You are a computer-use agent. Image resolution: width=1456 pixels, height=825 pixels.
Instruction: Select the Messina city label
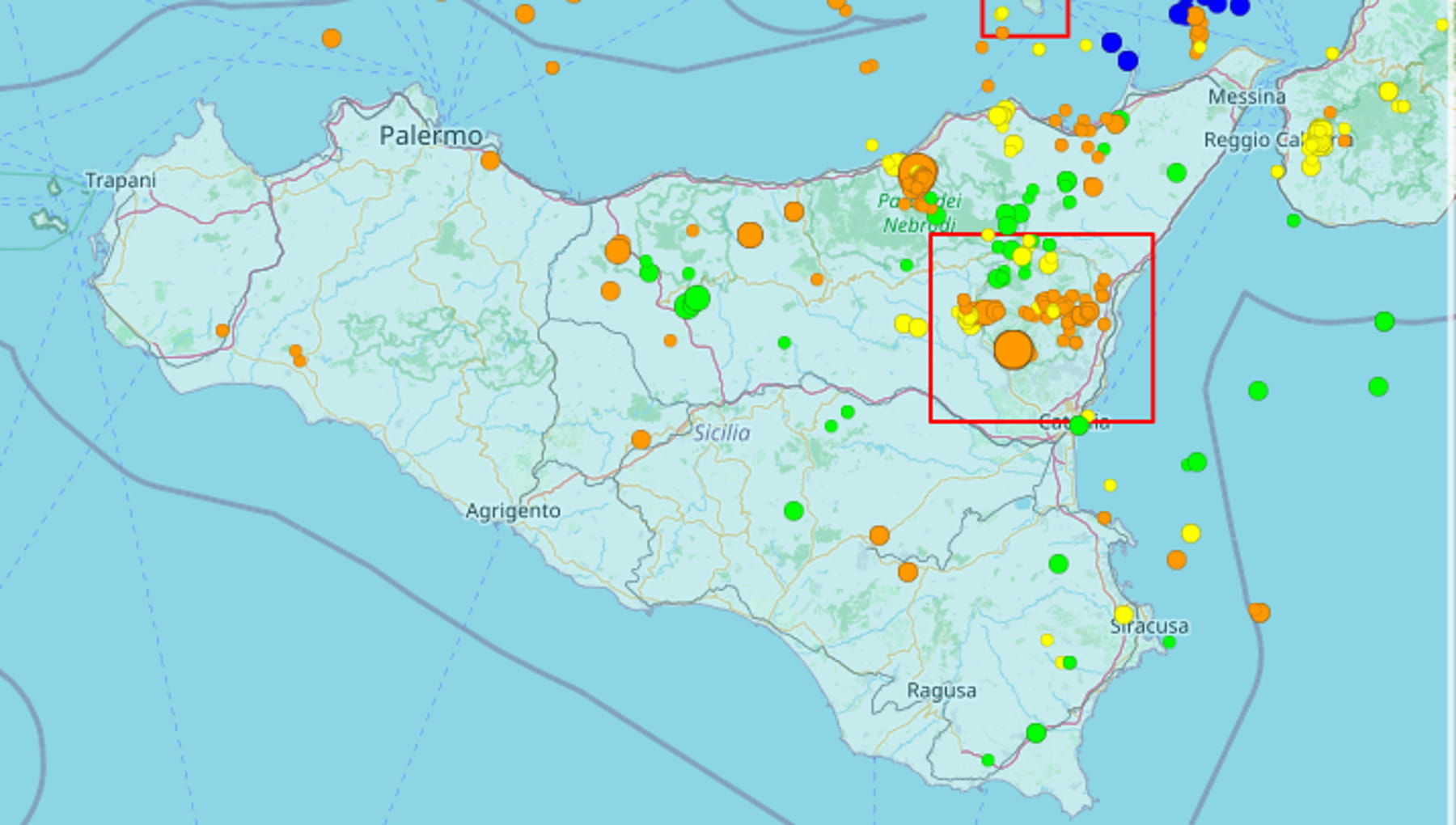tap(1246, 97)
